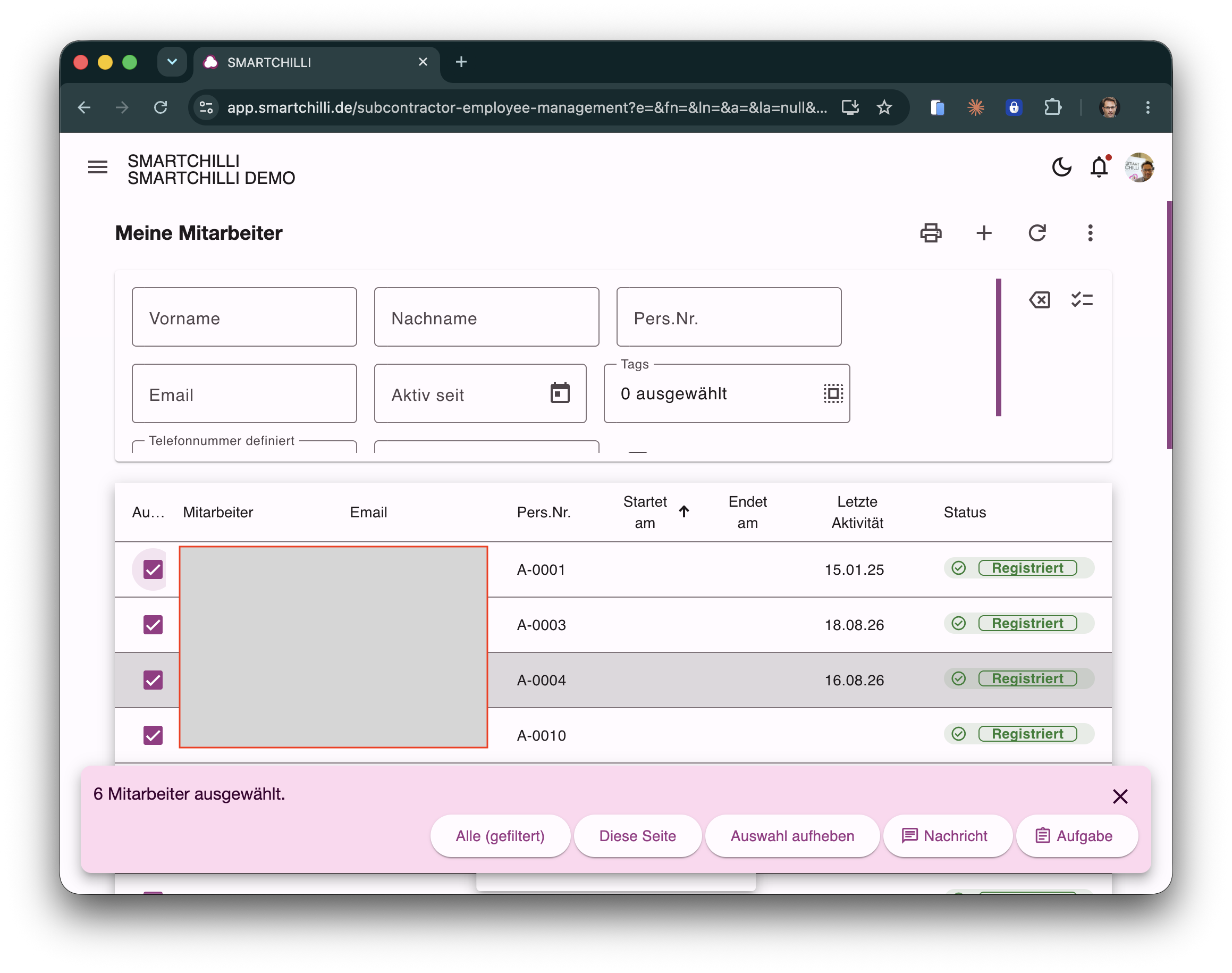Send a Nachricht to selected employees

[x=947, y=836]
